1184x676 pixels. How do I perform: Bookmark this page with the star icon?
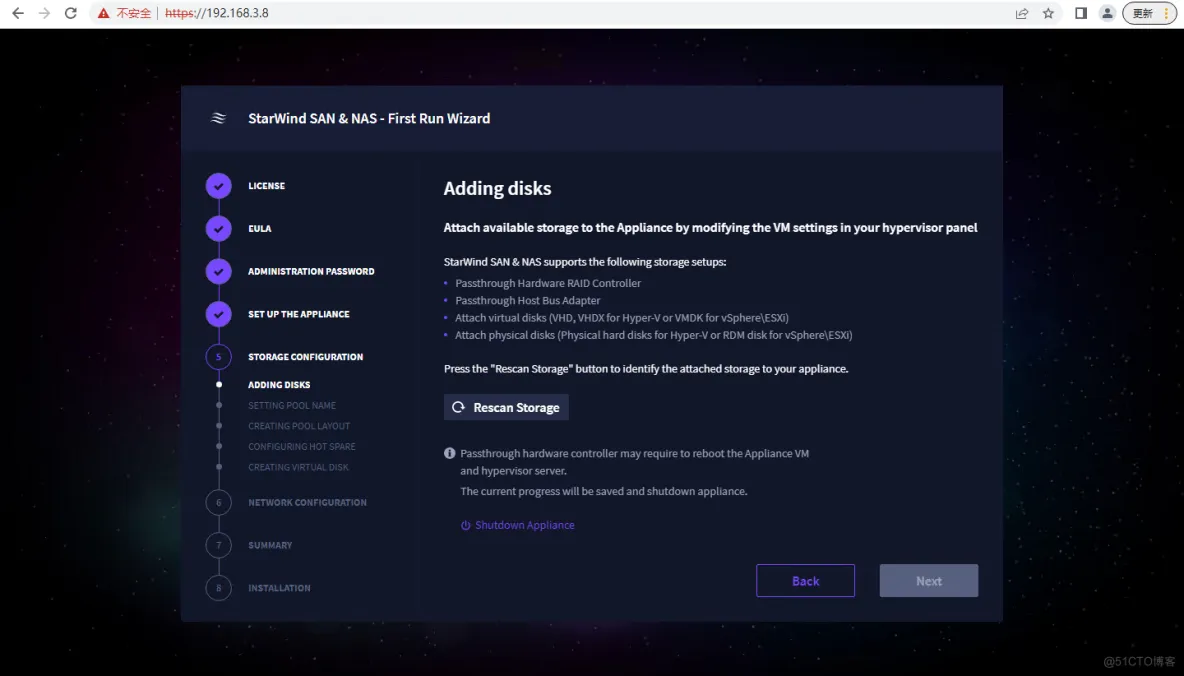pos(1048,13)
